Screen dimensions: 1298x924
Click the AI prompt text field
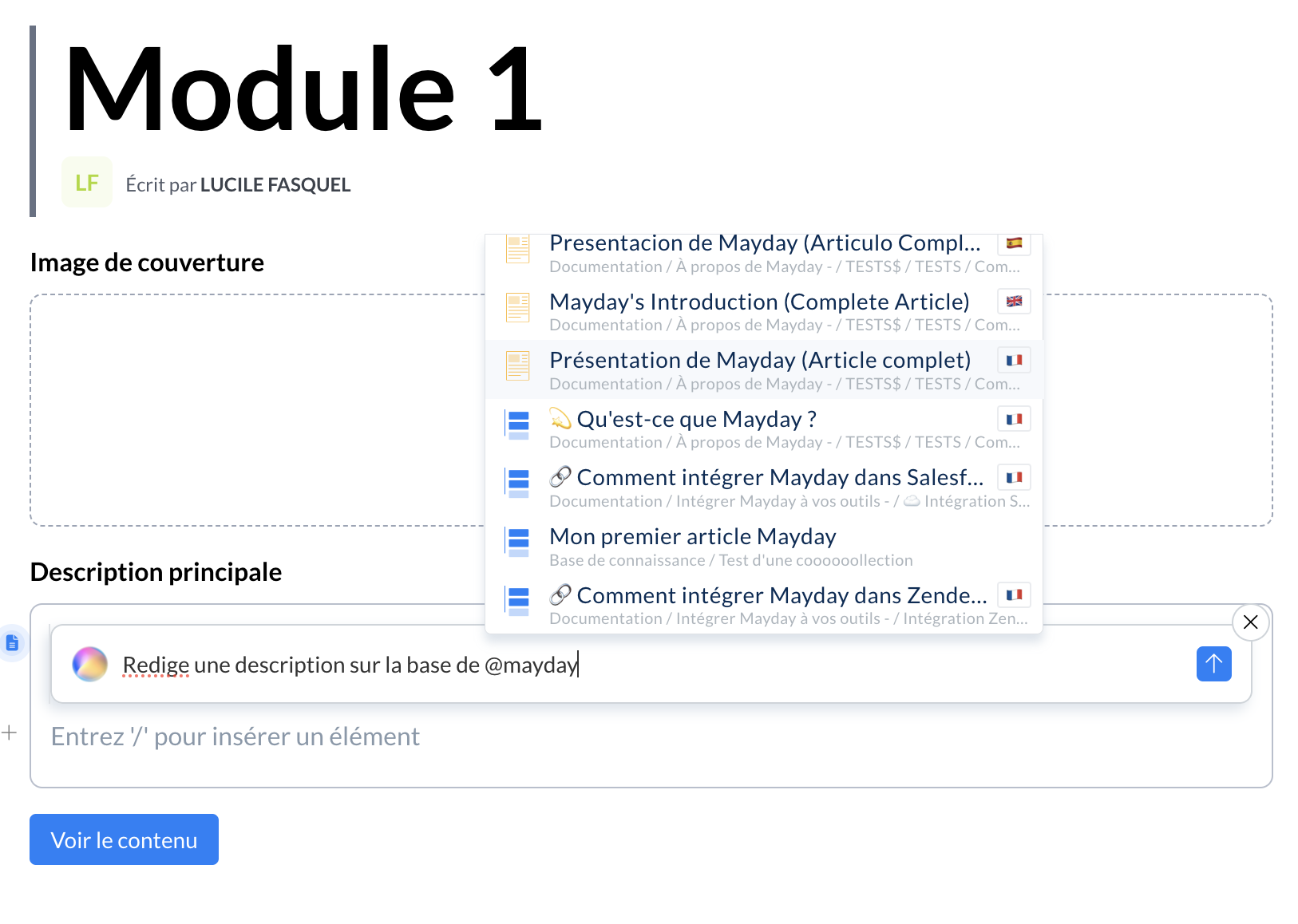tap(639, 665)
